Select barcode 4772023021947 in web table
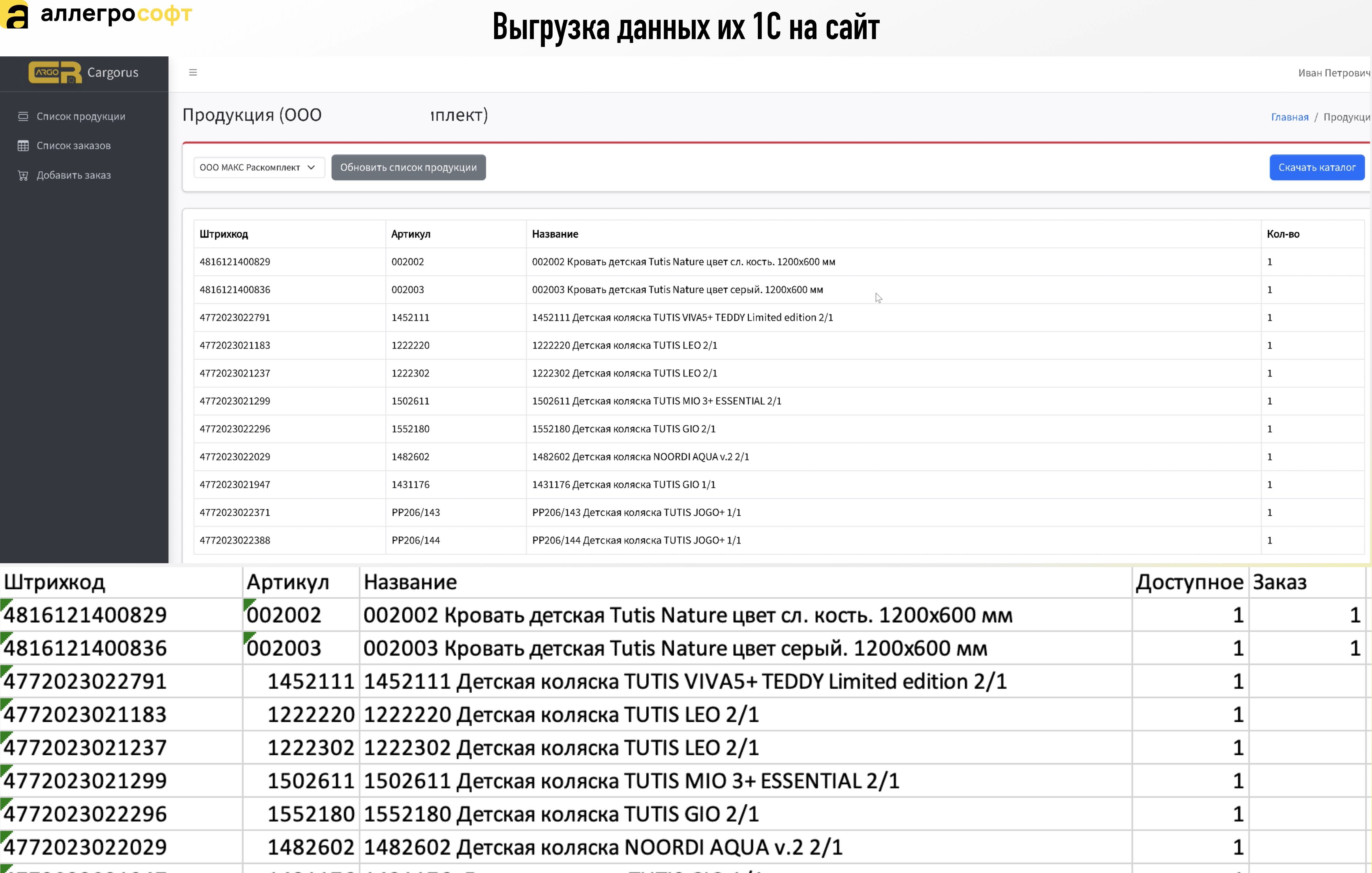Viewport: 1372px width, 873px height. click(235, 485)
